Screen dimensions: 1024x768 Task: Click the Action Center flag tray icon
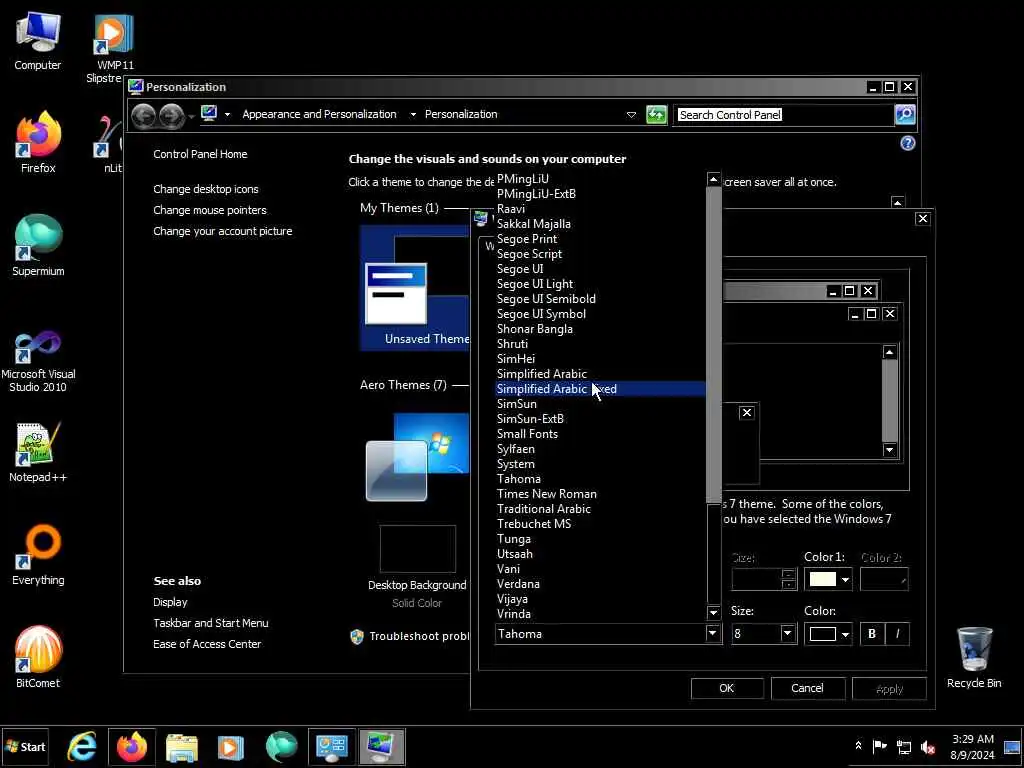click(880, 746)
